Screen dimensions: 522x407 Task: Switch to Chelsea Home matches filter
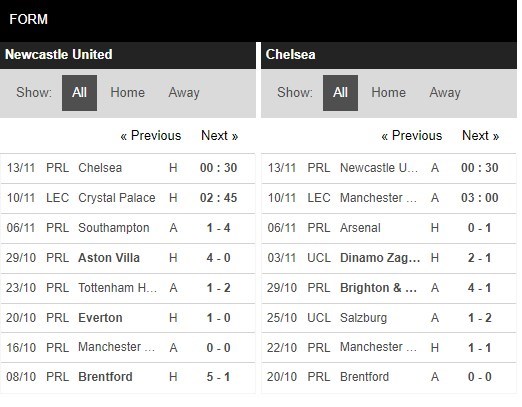pos(389,93)
